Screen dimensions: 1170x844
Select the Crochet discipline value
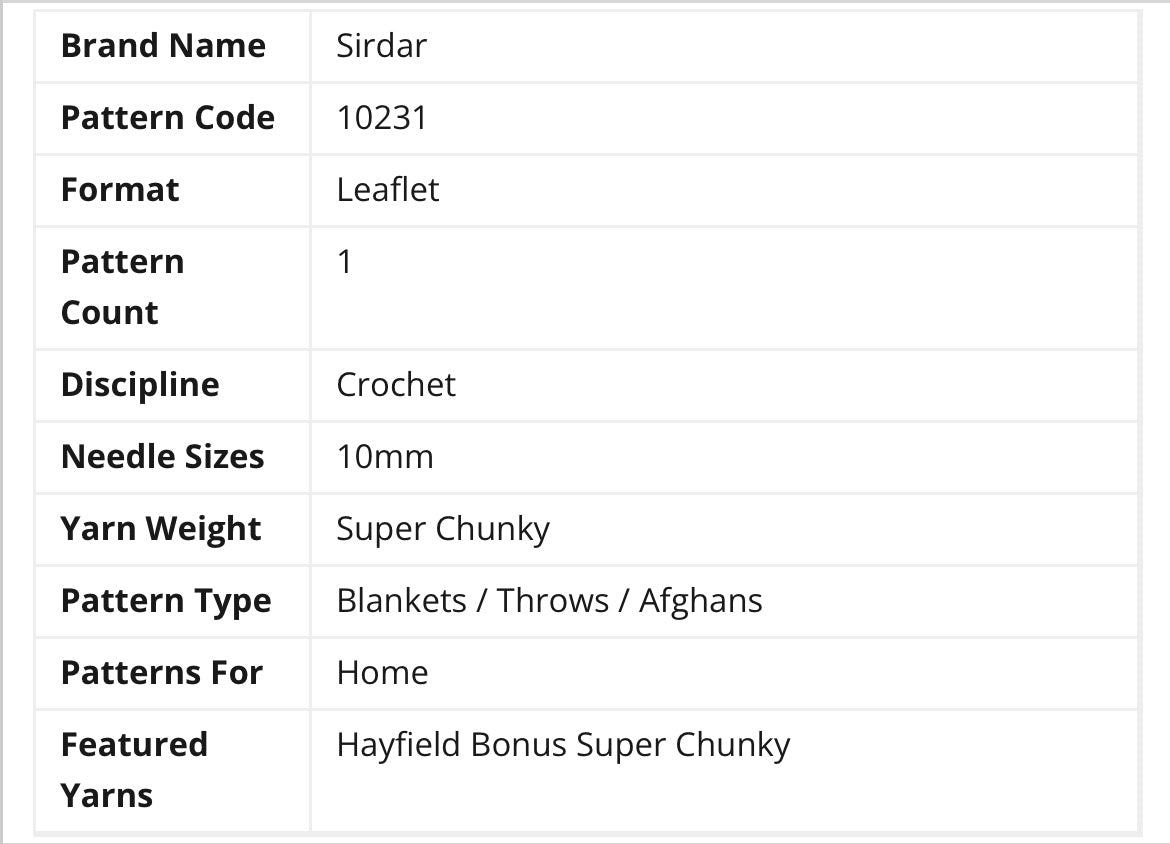point(396,385)
